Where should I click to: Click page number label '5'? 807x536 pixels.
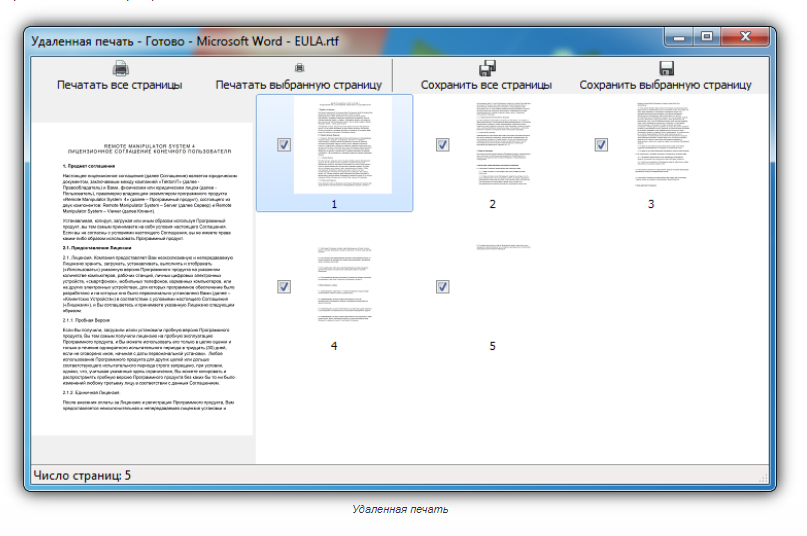pyautogui.click(x=493, y=346)
